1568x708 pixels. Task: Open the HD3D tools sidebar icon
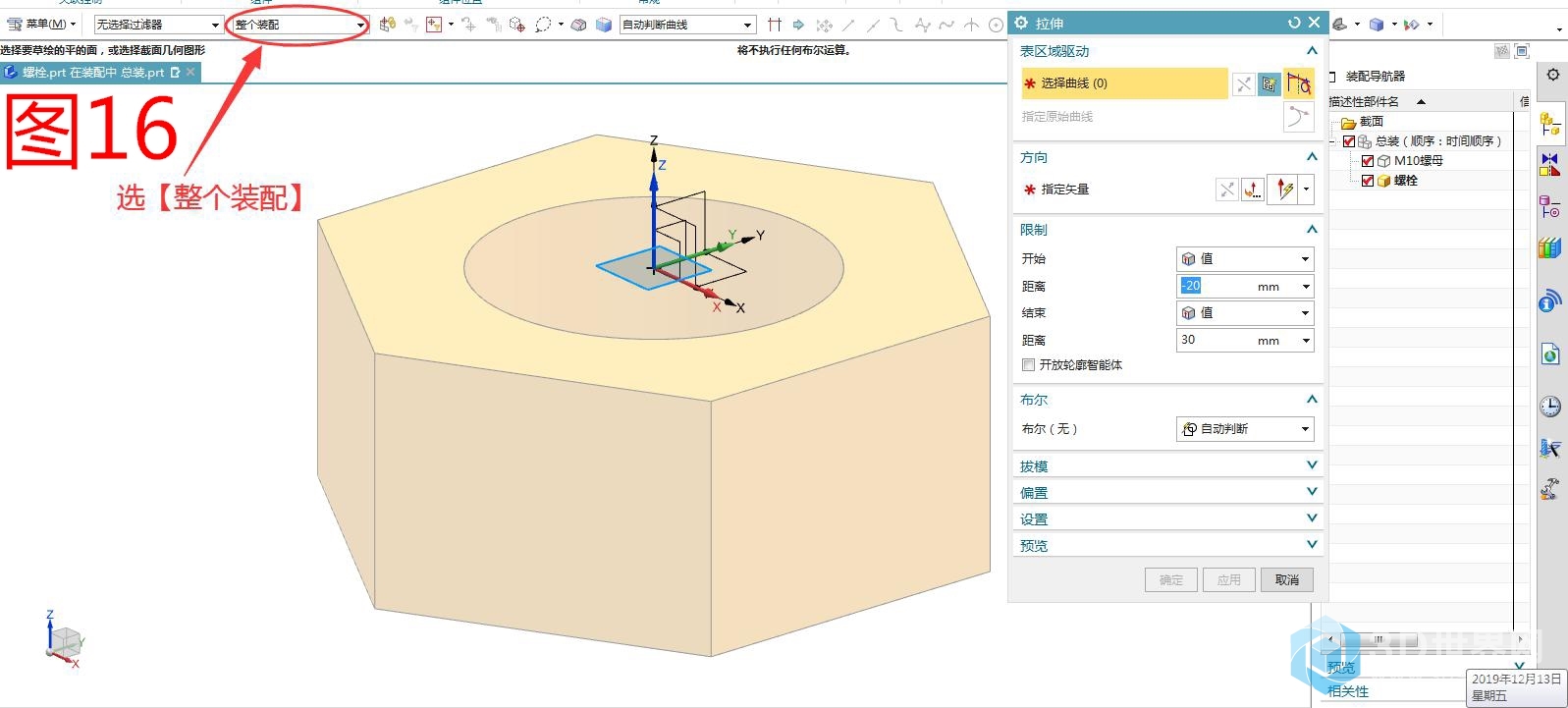coord(1550,300)
